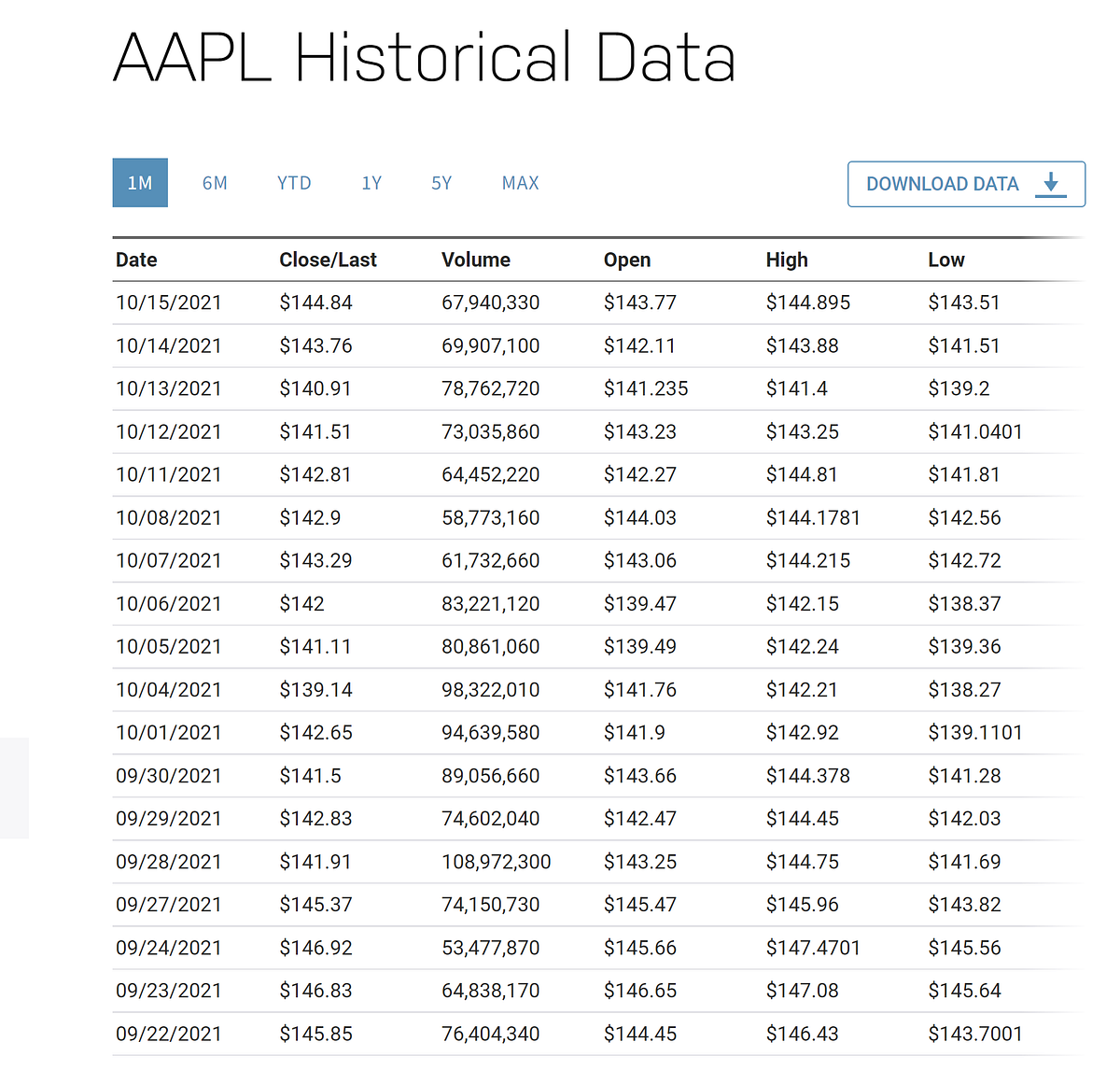Viewport: 1120px width, 1084px height.
Task: Click the High column header
Action: [787, 260]
